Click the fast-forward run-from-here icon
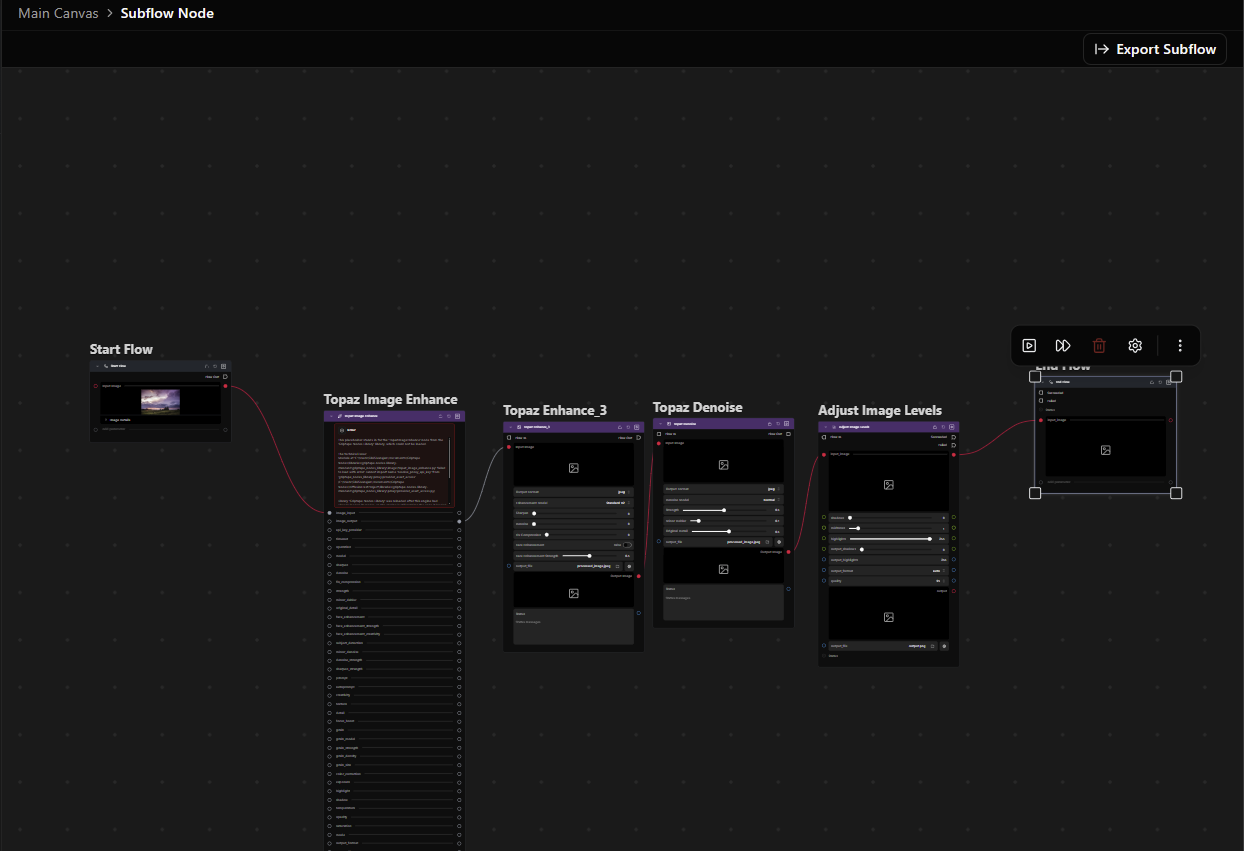 [1063, 345]
